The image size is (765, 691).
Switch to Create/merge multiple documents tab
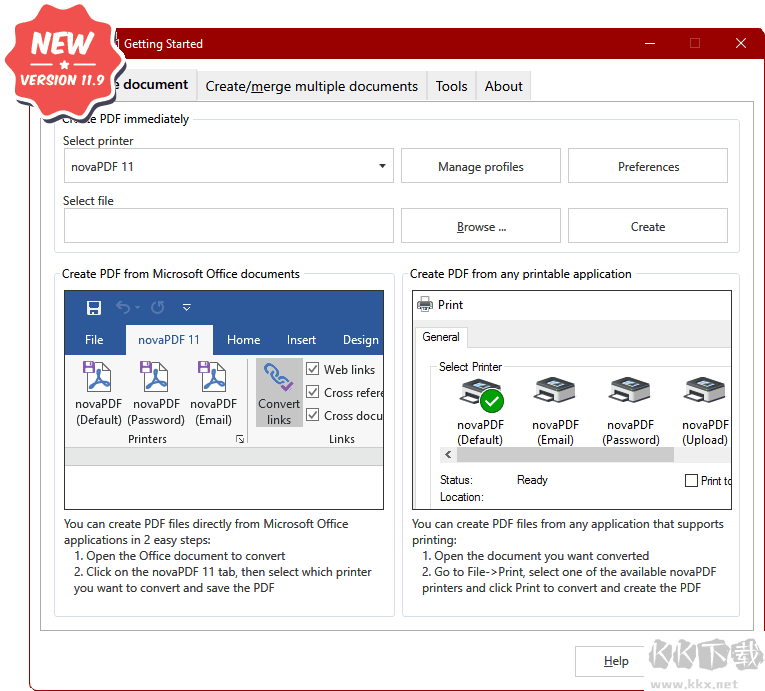pos(311,86)
